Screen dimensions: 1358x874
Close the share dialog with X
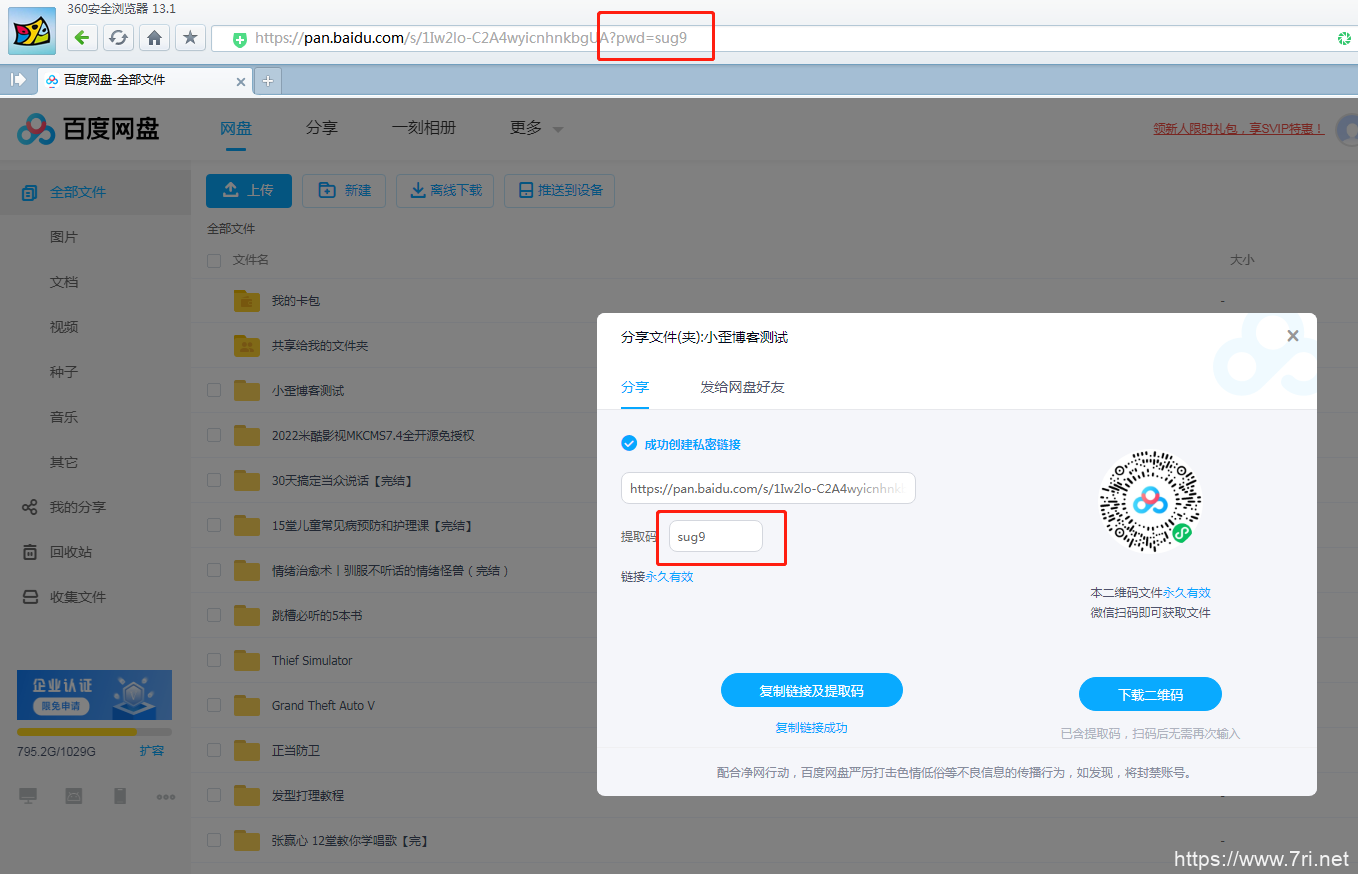coord(1293,336)
